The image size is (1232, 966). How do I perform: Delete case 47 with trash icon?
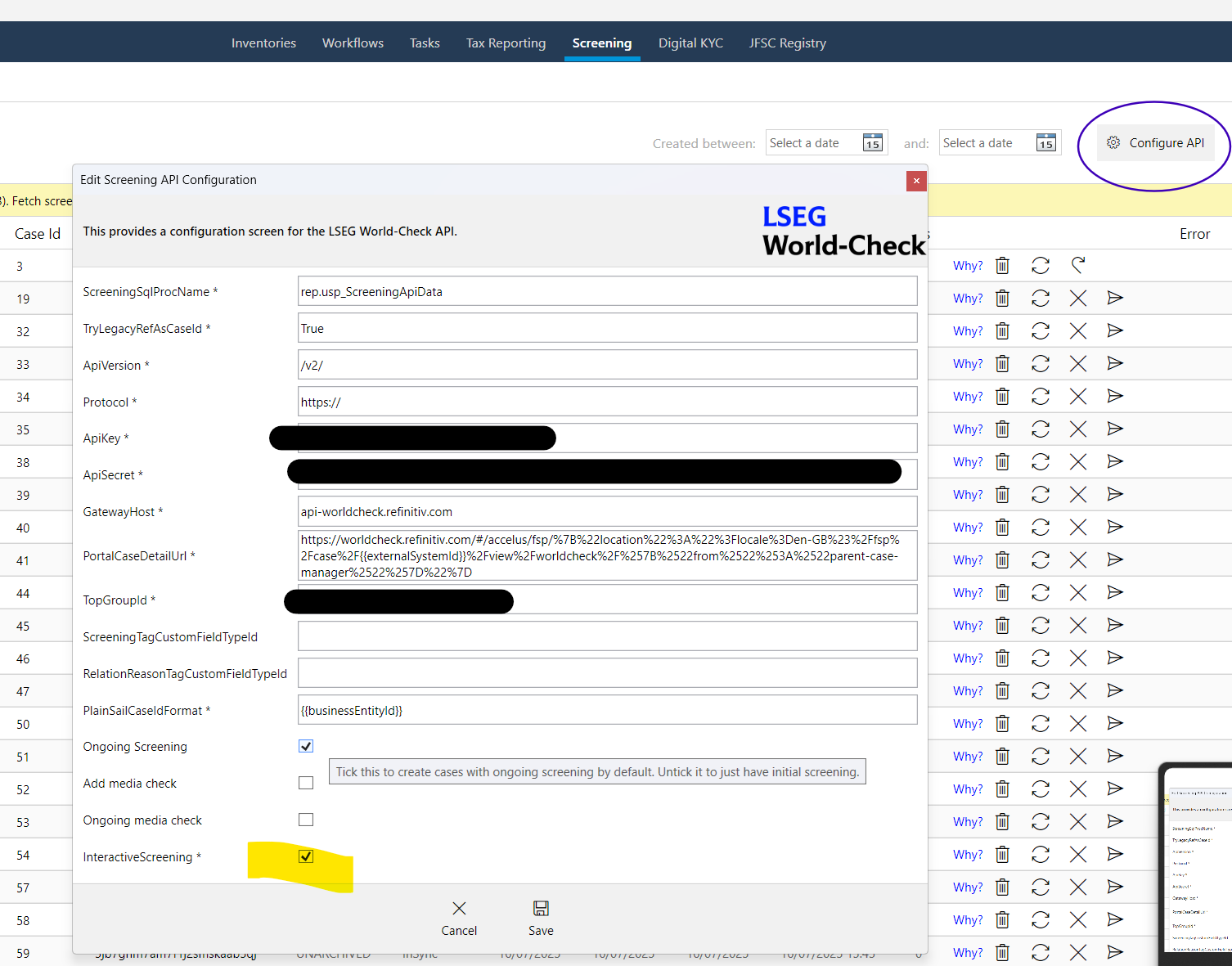[1002, 691]
